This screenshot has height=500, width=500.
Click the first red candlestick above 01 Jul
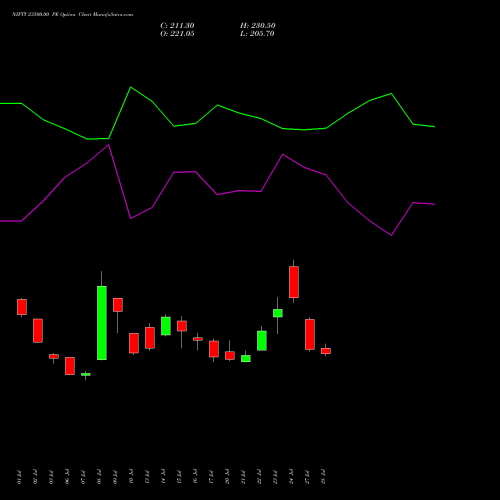(x=22, y=307)
